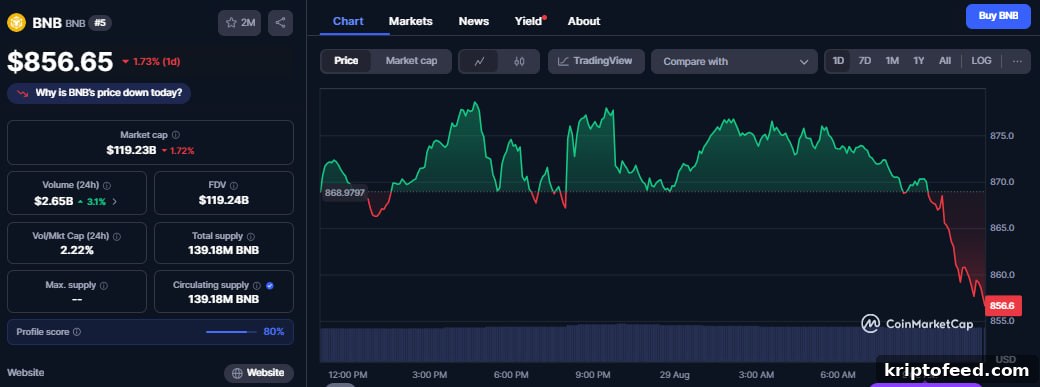
Task: Click the $856.65 price text
Action: [x=60, y=62]
